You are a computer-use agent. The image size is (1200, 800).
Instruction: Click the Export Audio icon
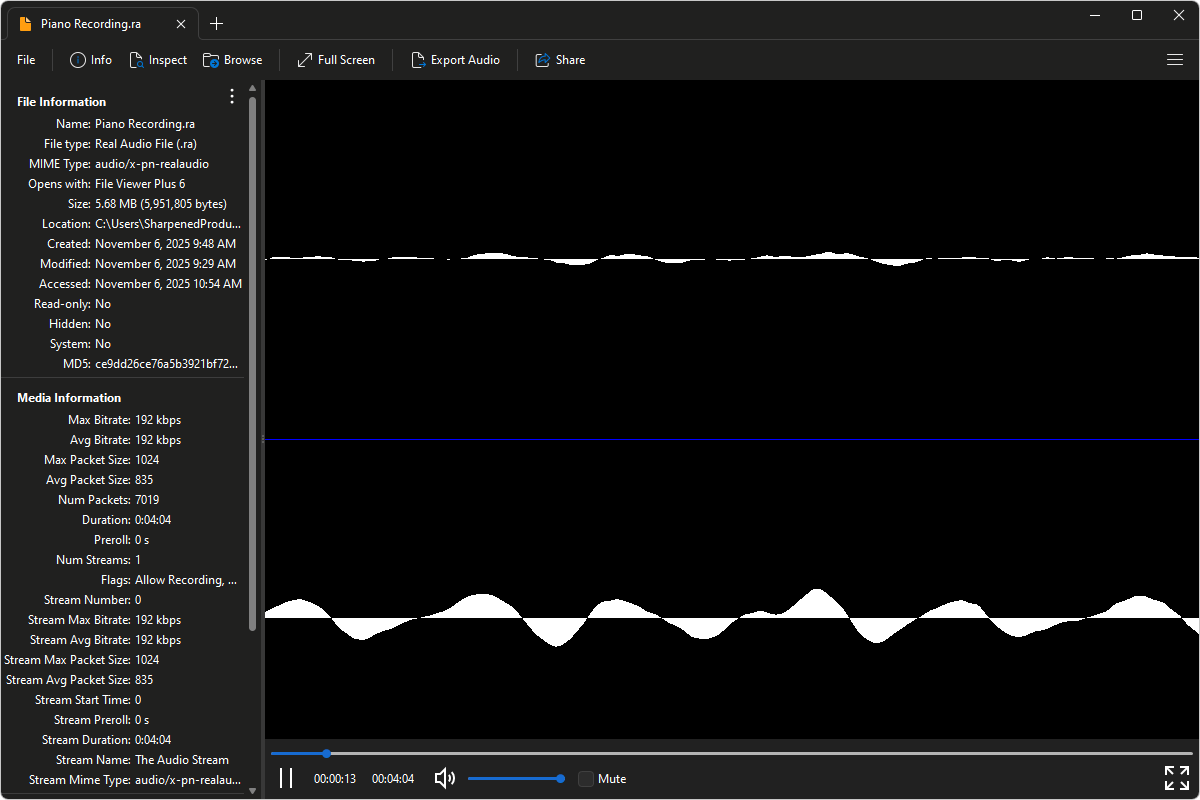click(x=418, y=60)
